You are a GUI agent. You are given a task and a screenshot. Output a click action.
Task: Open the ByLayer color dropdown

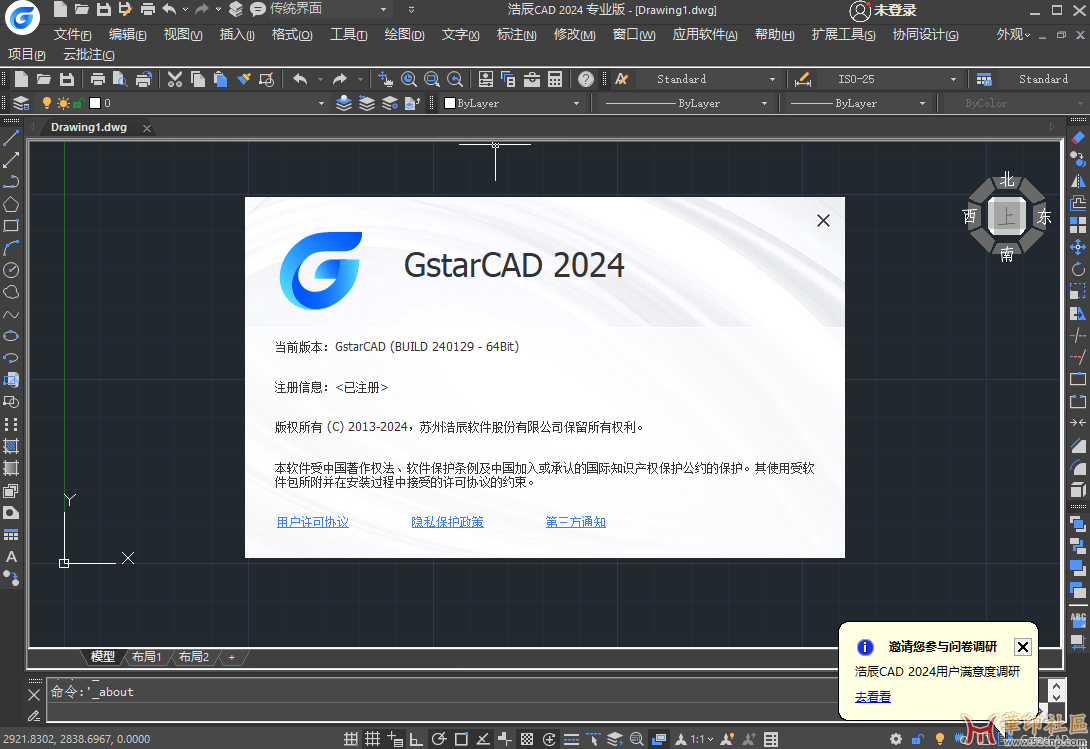(x=576, y=103)
